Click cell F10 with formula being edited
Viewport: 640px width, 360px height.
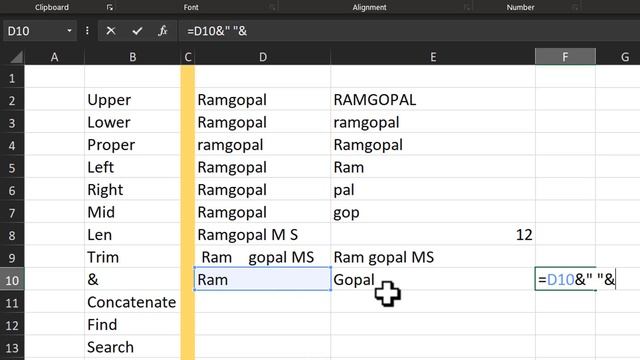pyautogui.click(x=565, y=280)
